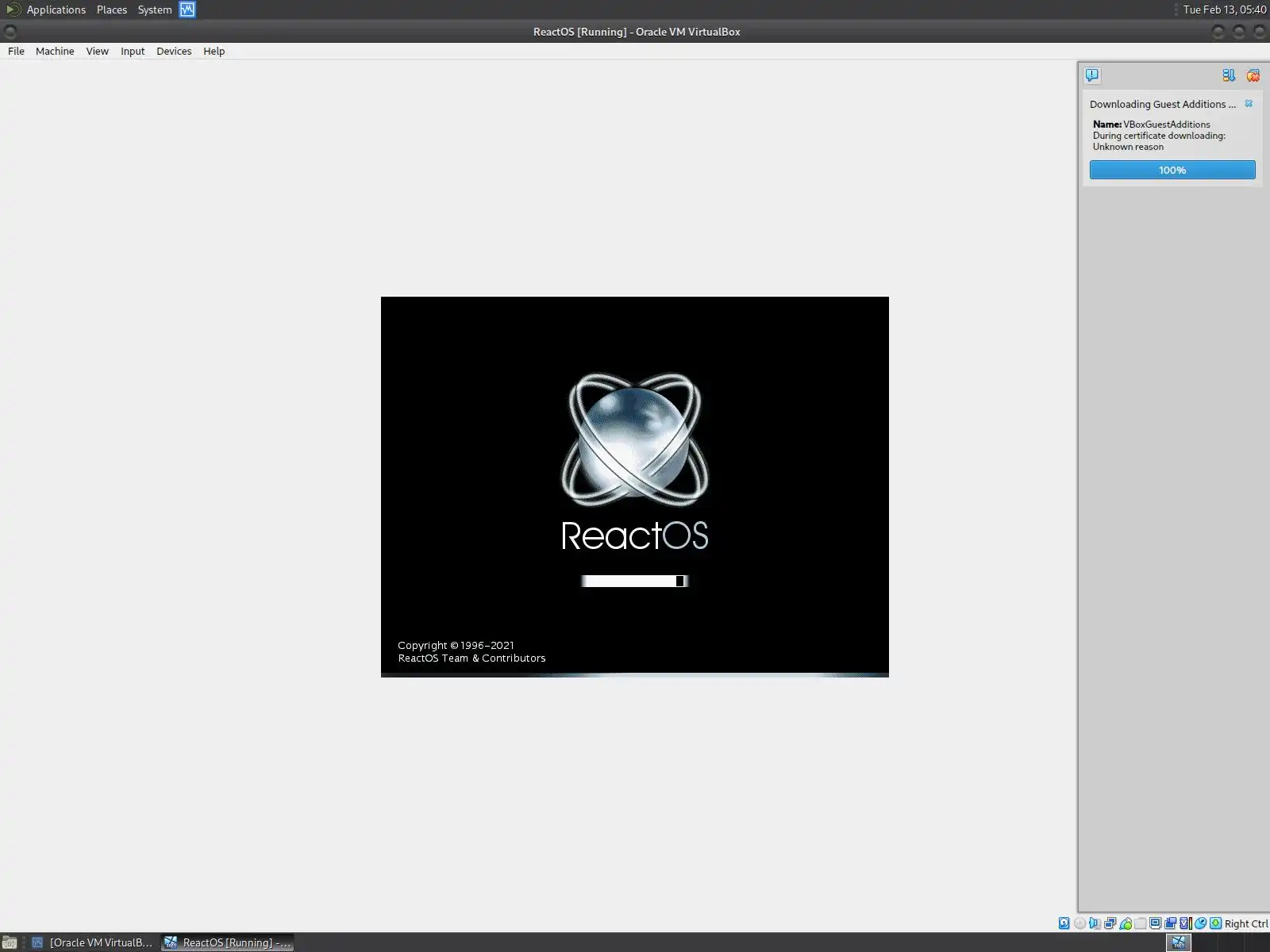Click the audio indicator in the status bar
The image size is (1270, 952).
coord(1095,923)
